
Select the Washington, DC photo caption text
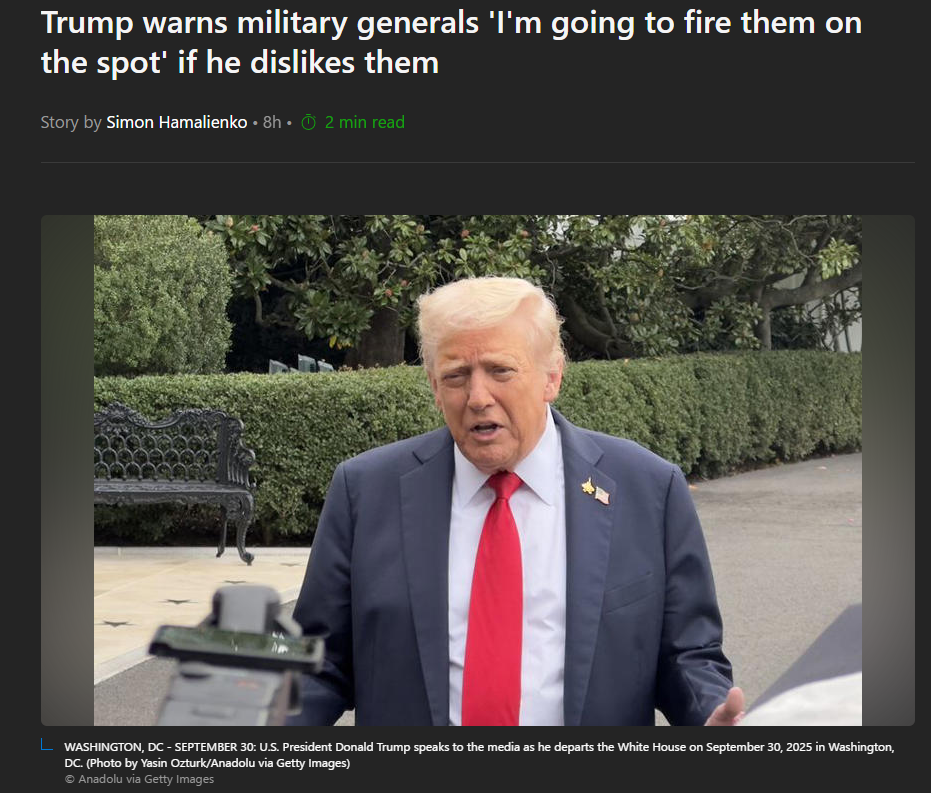(x=479, y=754)
